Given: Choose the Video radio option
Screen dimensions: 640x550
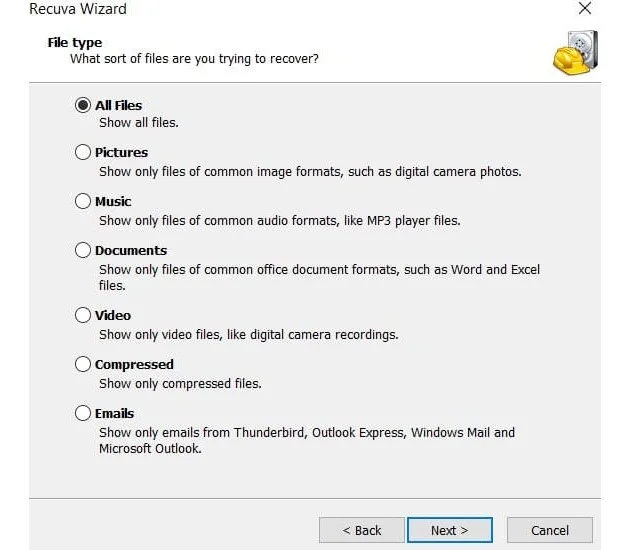Looking at the screenshot, I should click(83, 315).
